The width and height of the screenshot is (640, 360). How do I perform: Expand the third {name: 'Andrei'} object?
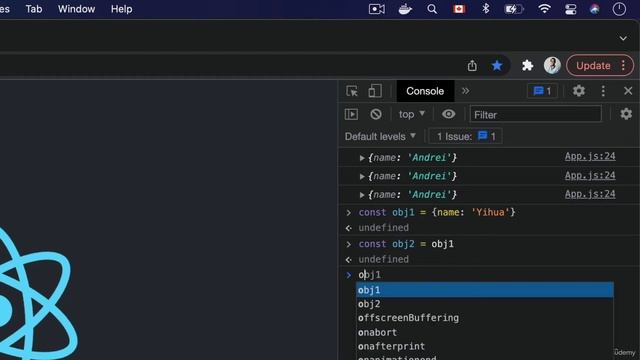(362, 195)
